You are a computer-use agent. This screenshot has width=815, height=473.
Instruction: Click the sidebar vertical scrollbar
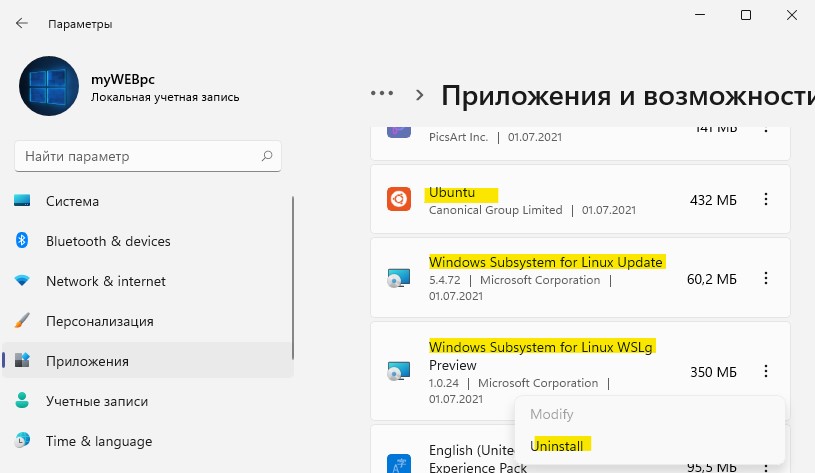(293, 278)
